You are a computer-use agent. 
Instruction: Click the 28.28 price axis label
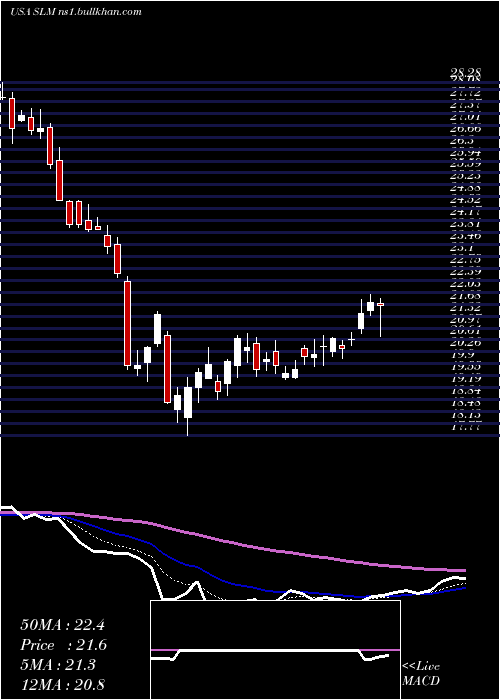pyautogui.click(x=465, y=72)
